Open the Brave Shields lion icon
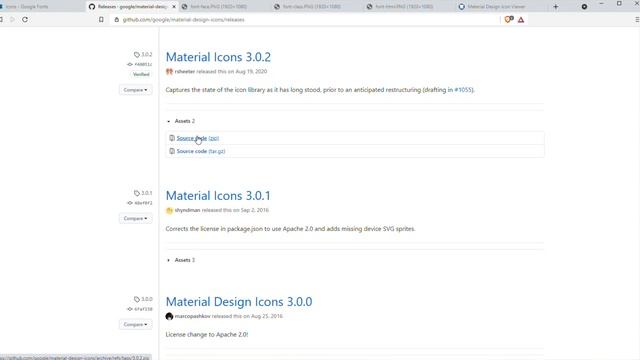640x360 pixels. [509, 19]
